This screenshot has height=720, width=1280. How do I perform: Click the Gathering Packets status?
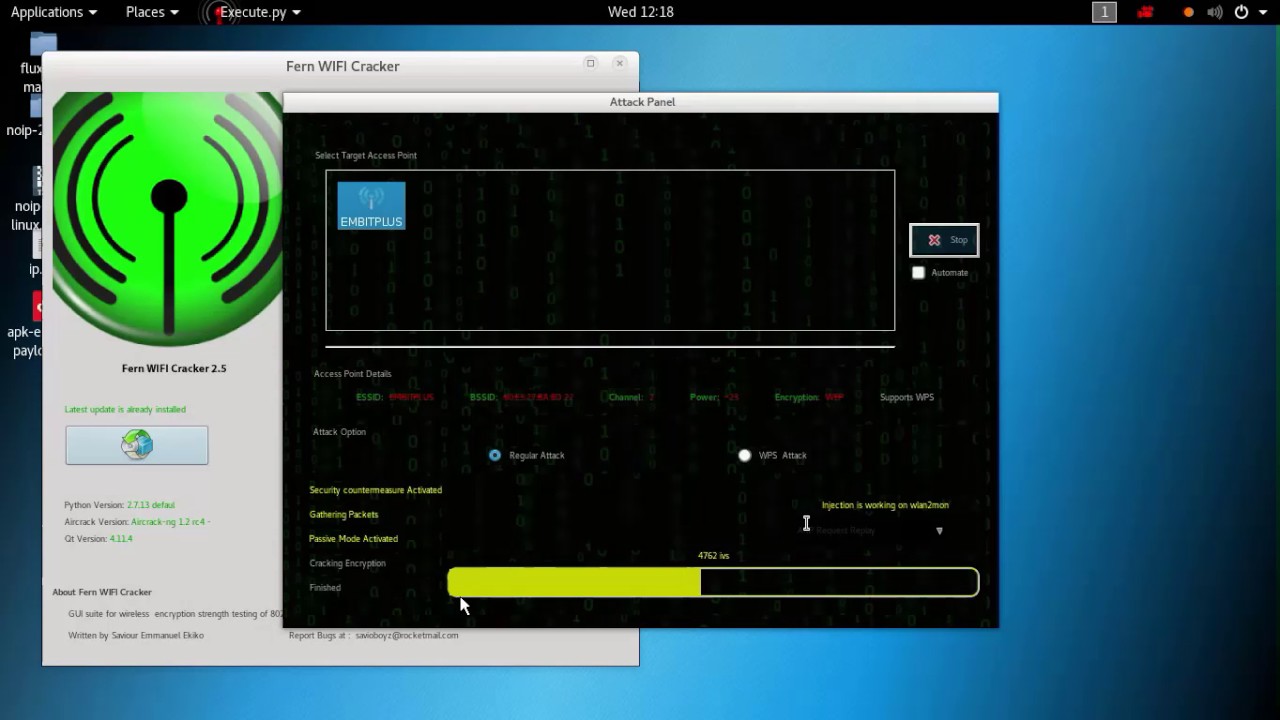344,514
